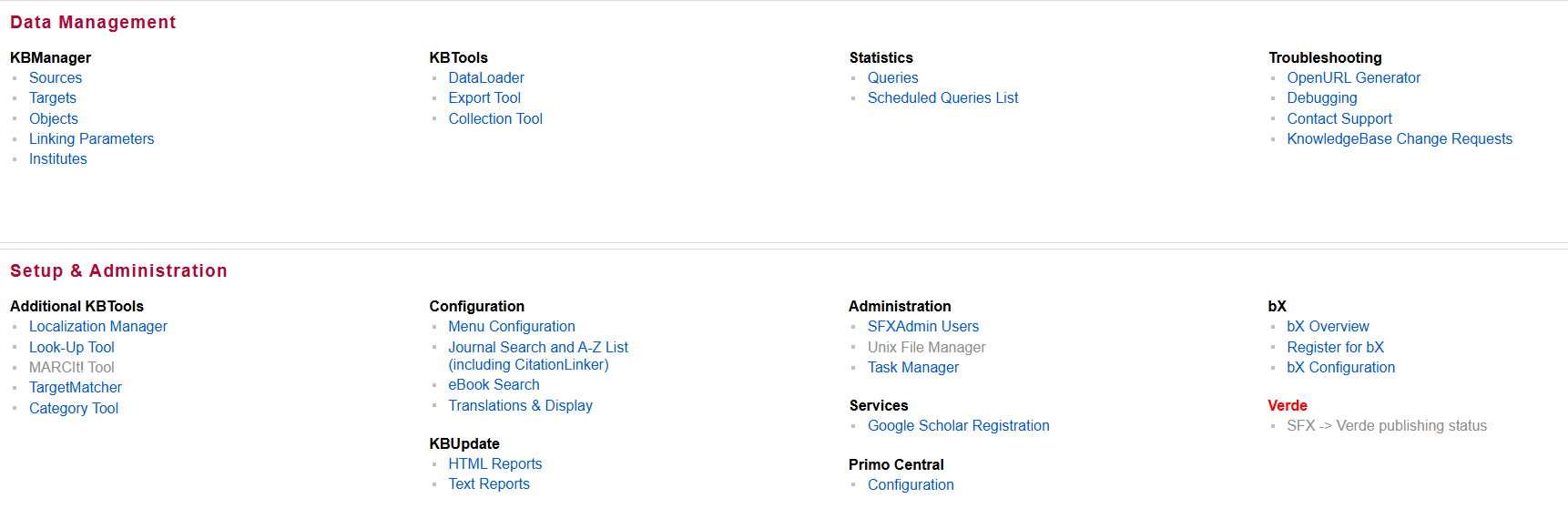
Task: Open the Localization Manager
Action: 98,327
